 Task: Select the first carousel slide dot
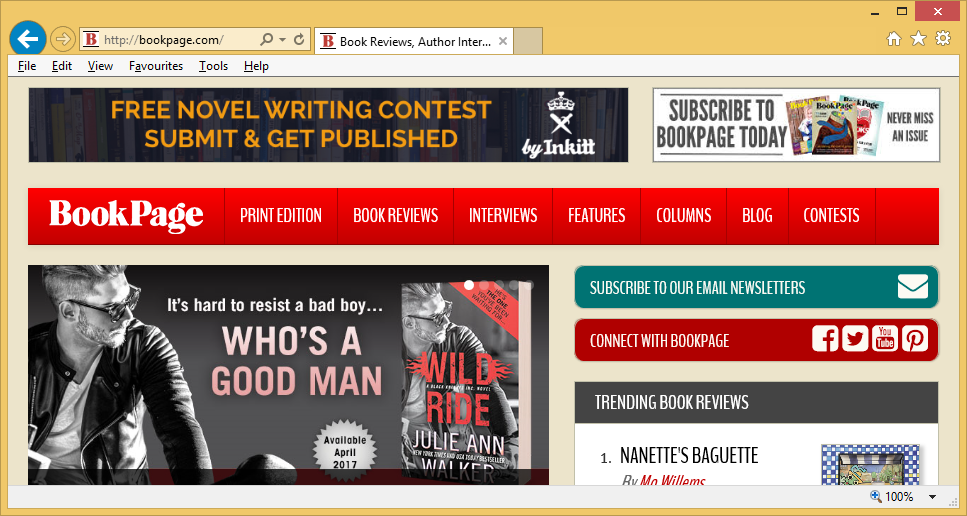point(469,285)
